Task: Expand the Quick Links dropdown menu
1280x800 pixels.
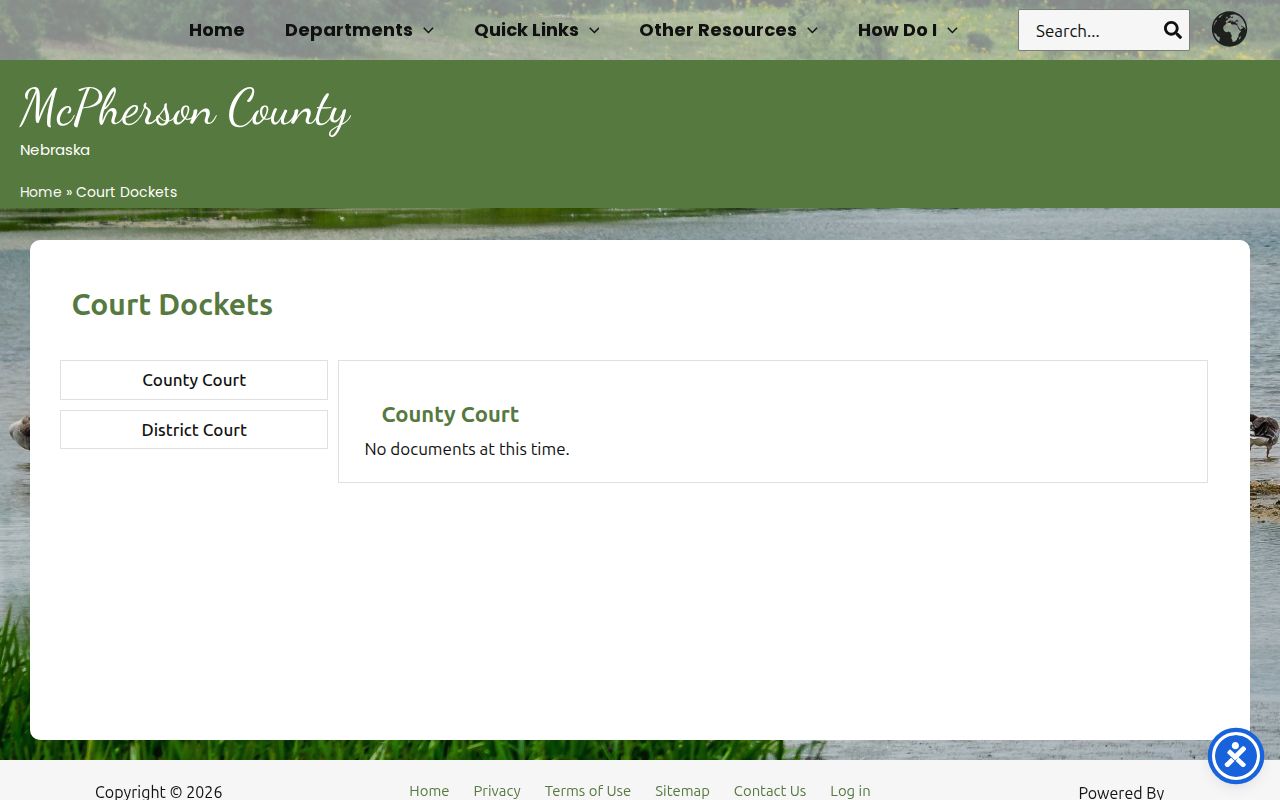Action: pyautogui.click(x=537, y=30)
